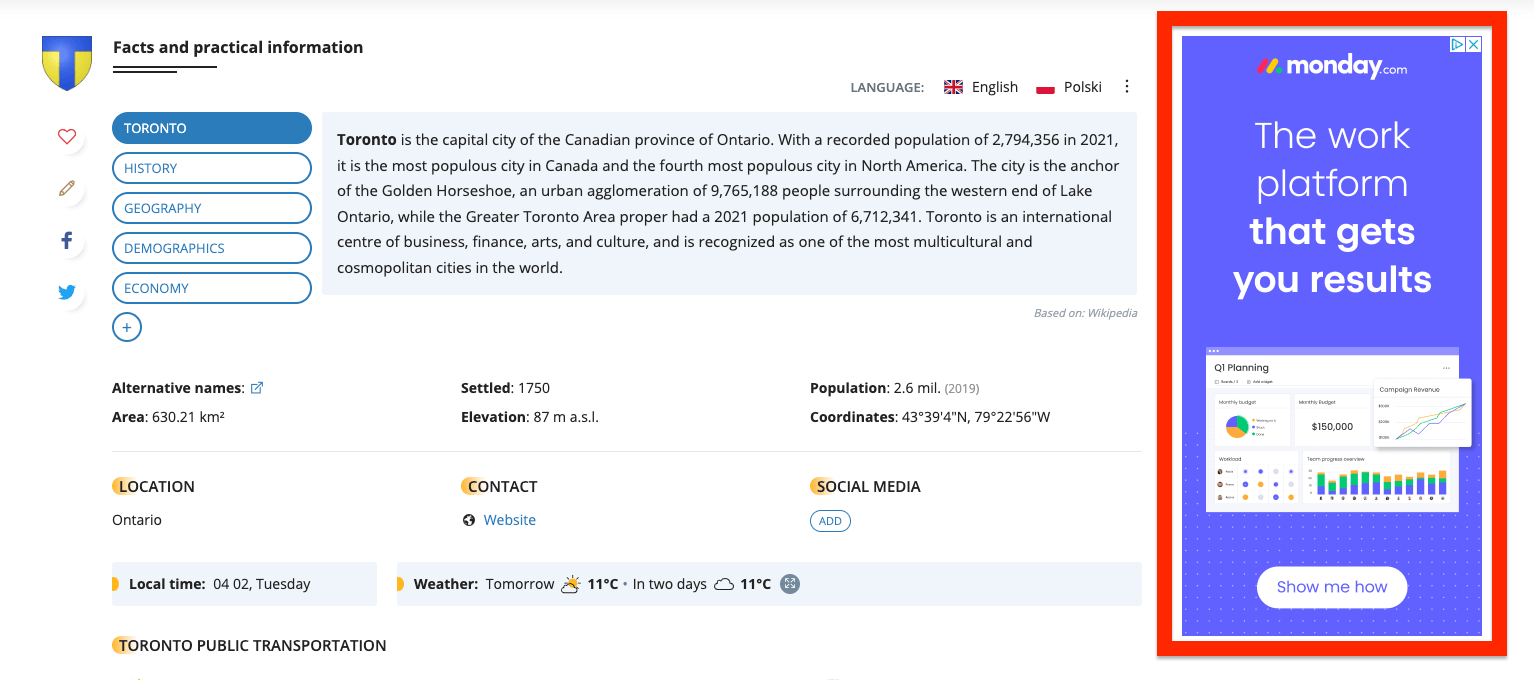Close the monday.com ad

(x=1473, y=44)
